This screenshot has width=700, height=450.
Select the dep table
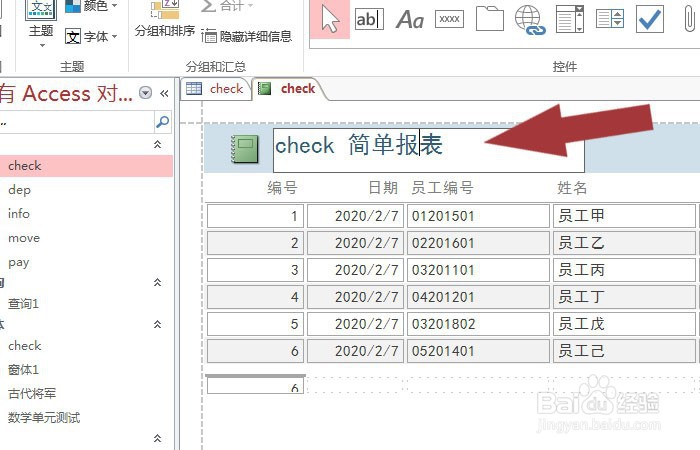tap(86, 190)
